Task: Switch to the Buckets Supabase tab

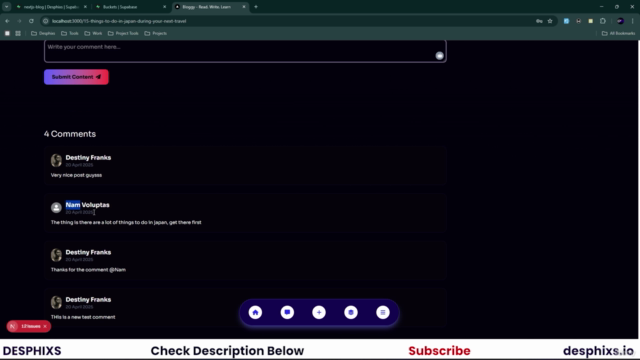Action: [130, 7]
